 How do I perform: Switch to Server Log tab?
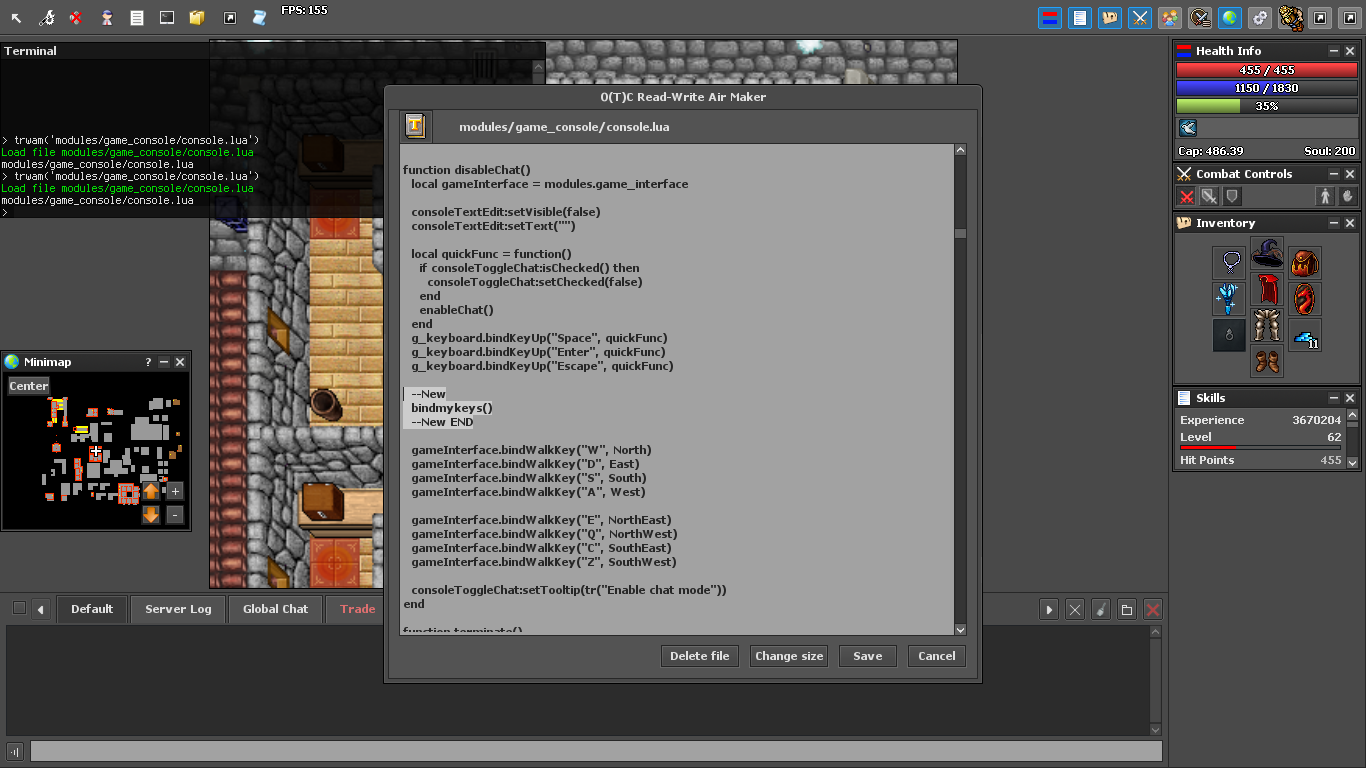(178, 609)
